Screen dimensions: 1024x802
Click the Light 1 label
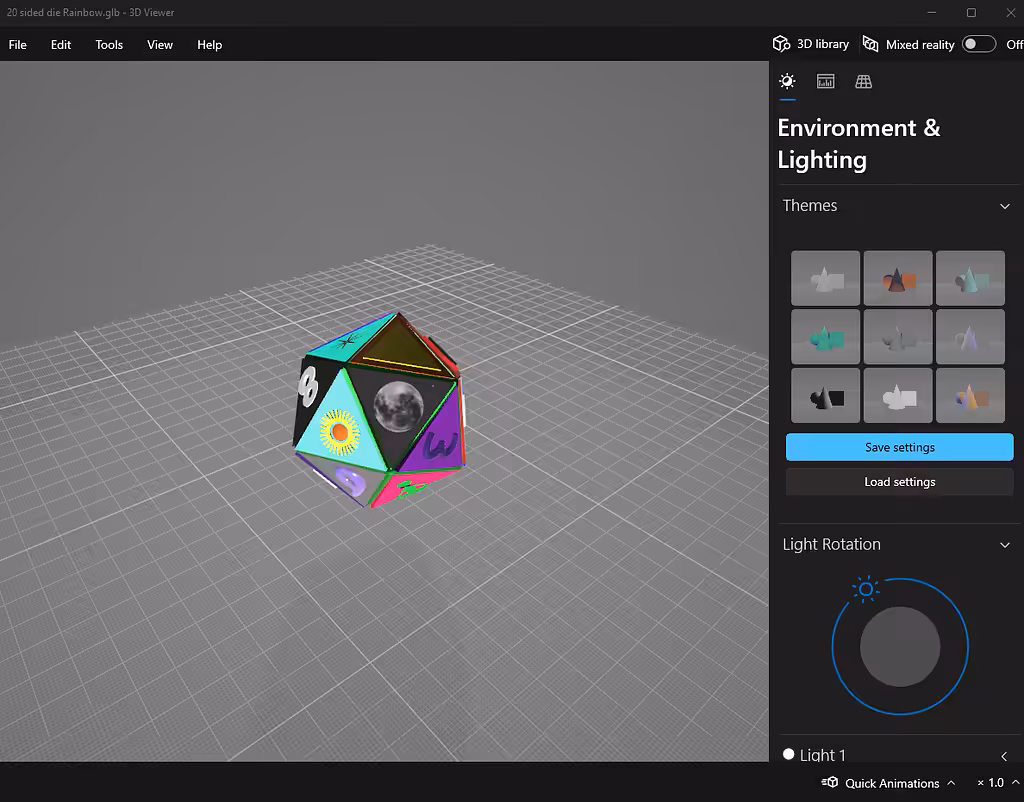click(x=822, y=755)
